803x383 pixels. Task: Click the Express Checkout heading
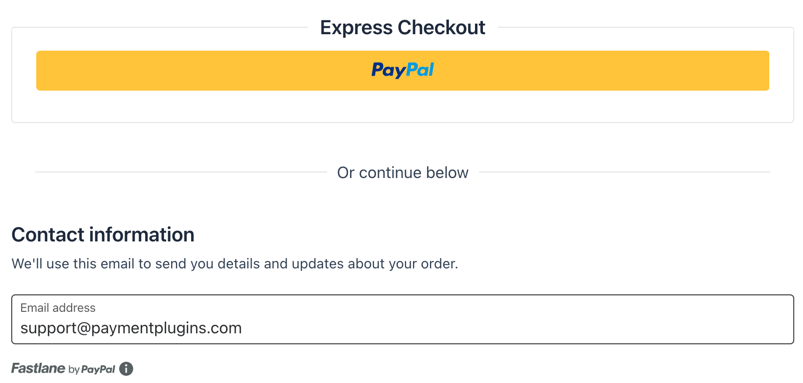coord(403,28)
